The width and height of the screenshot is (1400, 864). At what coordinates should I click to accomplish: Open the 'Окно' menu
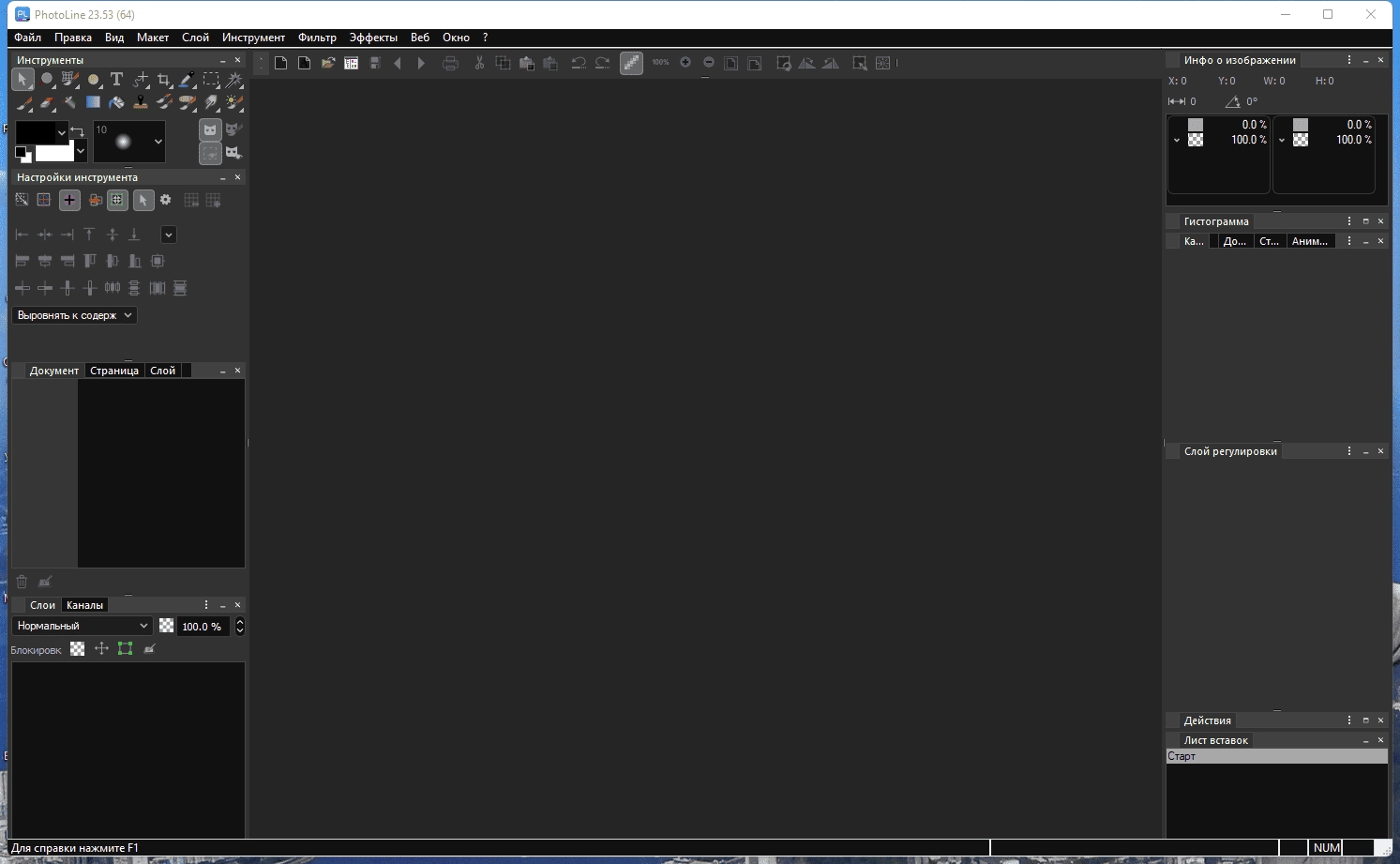456,38
